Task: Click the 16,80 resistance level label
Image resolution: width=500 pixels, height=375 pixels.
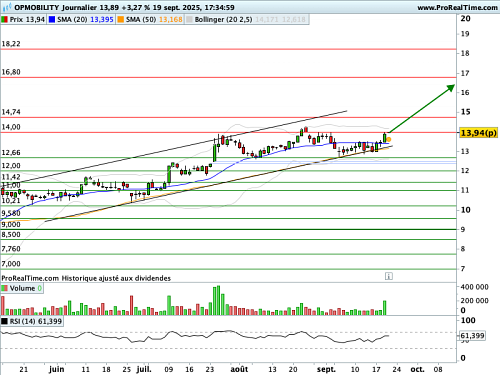Action: pyautogui.click(x=11, y=72)
